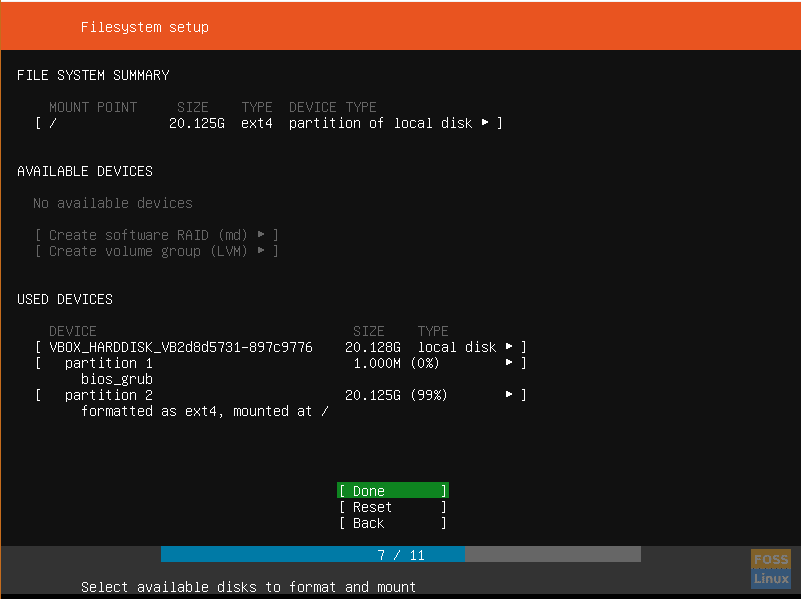The height and width of the screenshot is (599, 801).
Task: Click the 1.000M (0%) size value
Action: 396,363
